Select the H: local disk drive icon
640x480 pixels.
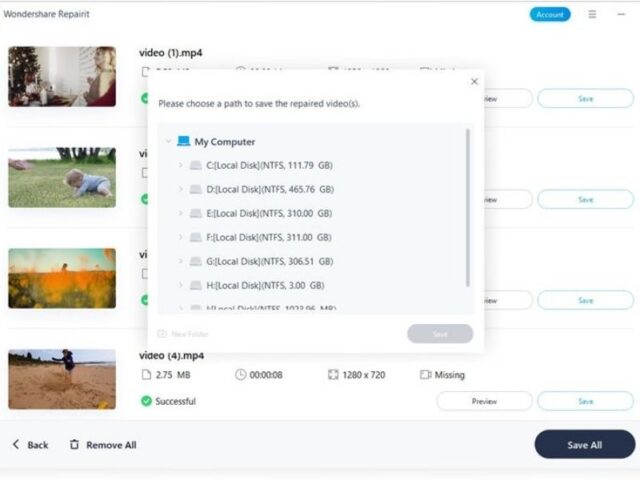[196, 285]
